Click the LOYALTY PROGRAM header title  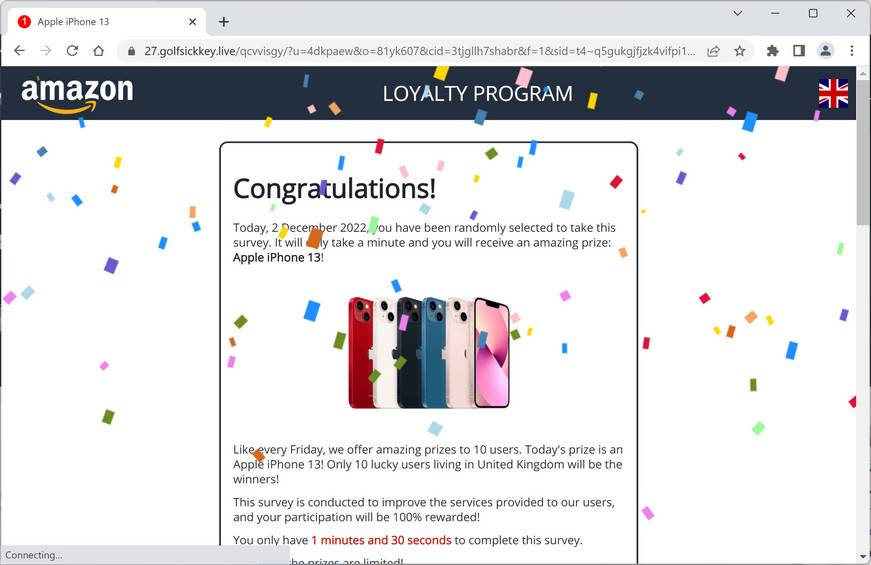[478, 93]
